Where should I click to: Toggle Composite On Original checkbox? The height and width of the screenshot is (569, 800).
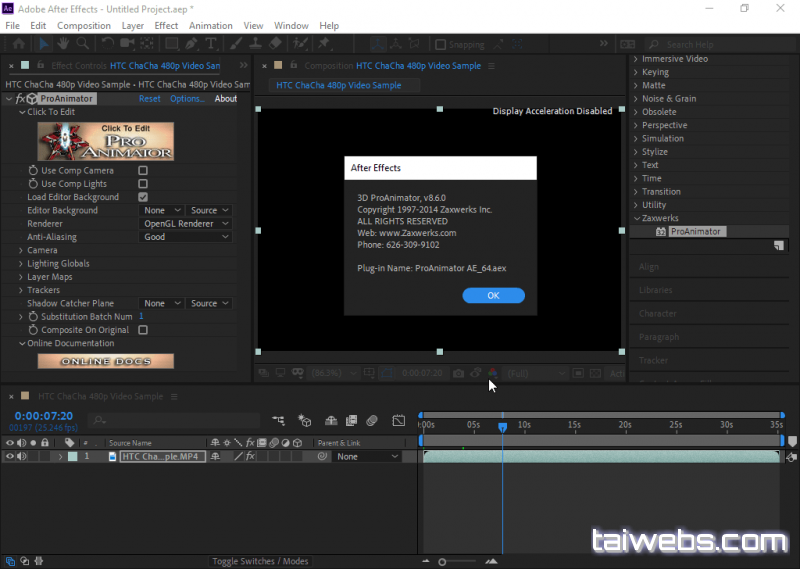143,330
